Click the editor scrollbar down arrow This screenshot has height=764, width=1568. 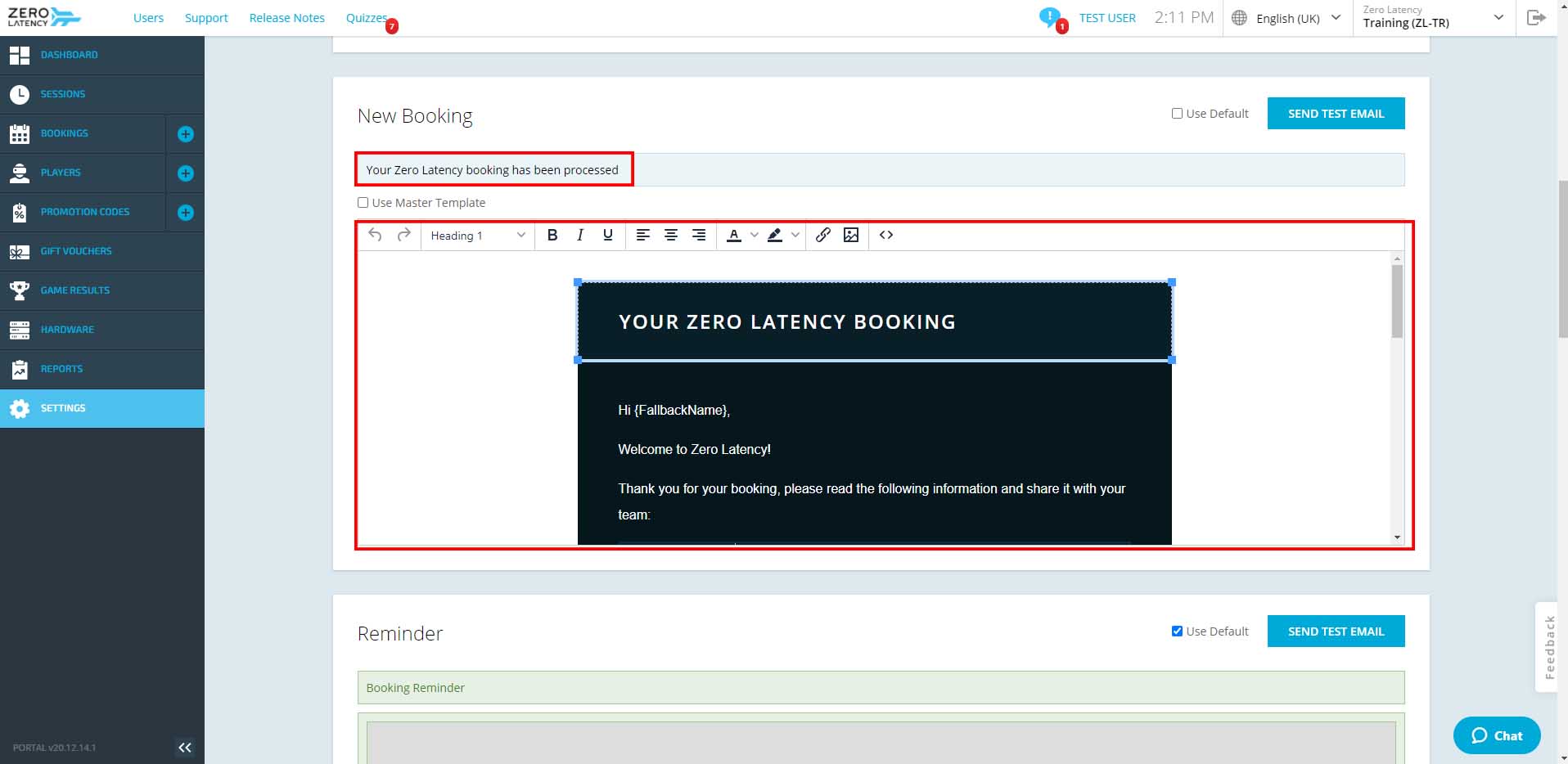tap(1397, 537)
